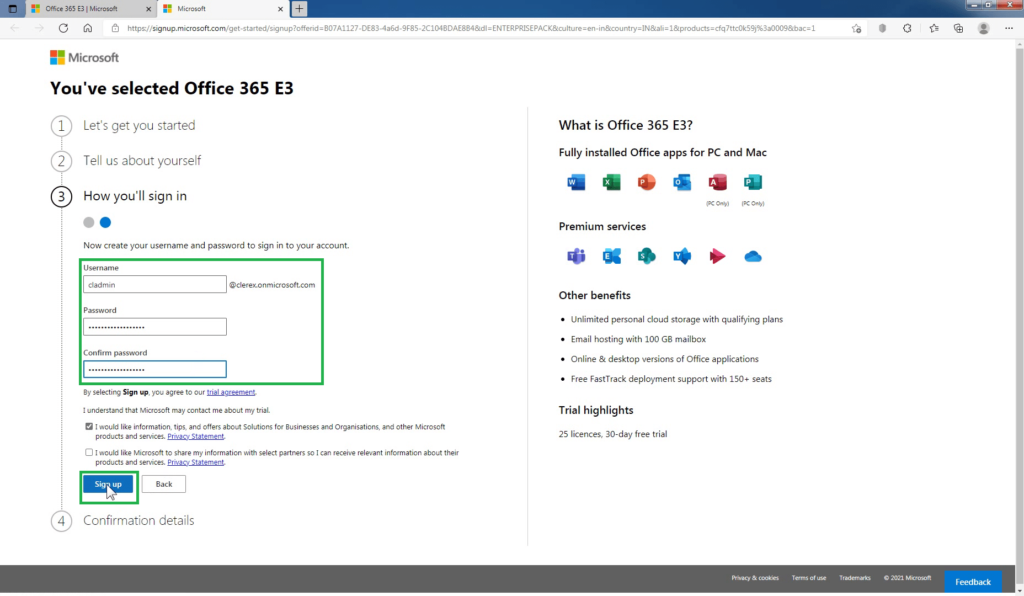Click the Word app icon
Viewport: 1024px width, 596px height.
[576, 182]
